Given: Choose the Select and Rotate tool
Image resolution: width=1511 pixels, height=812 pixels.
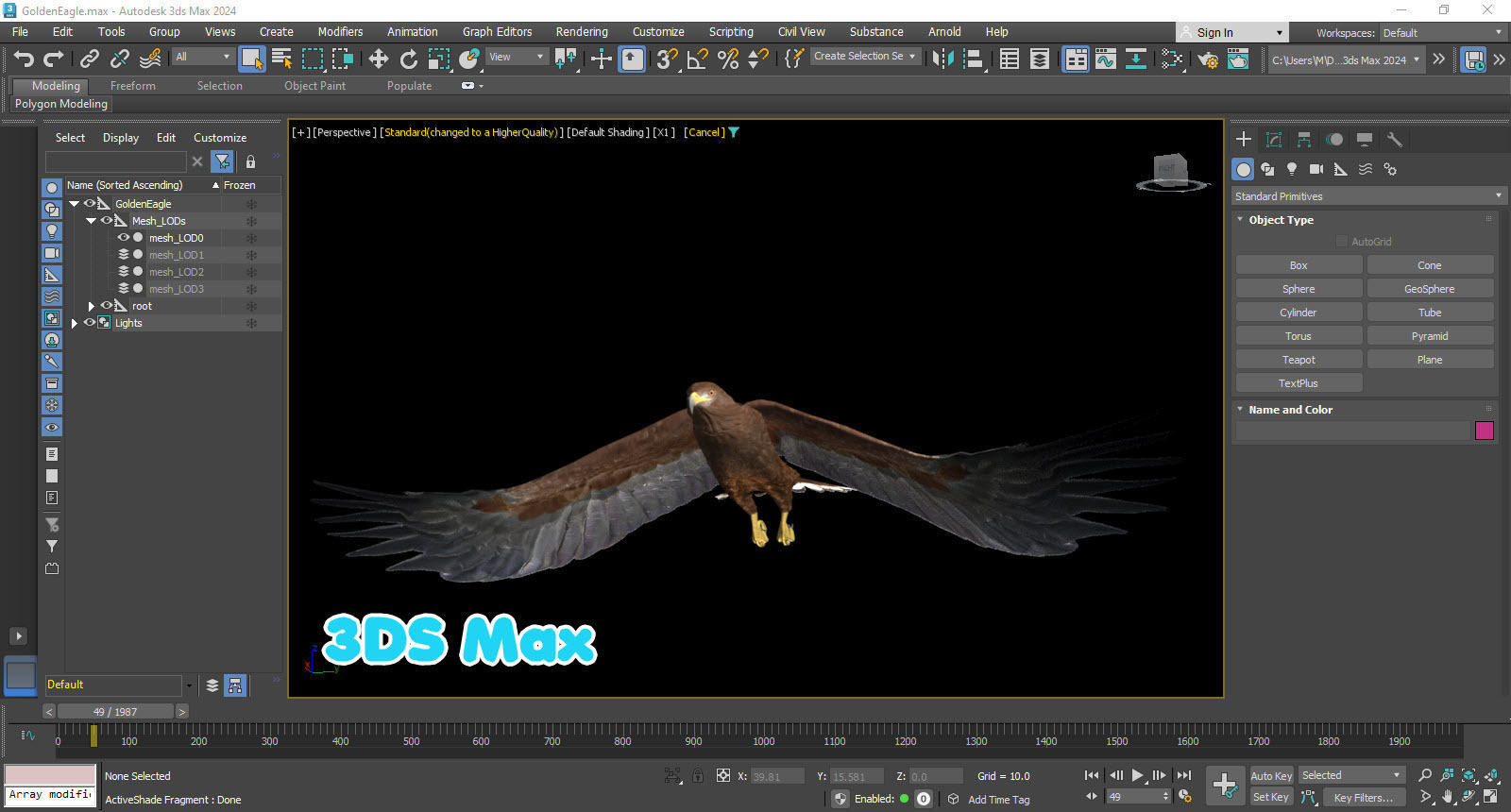Looking at the screenshot, I should [x=408, y=59].
